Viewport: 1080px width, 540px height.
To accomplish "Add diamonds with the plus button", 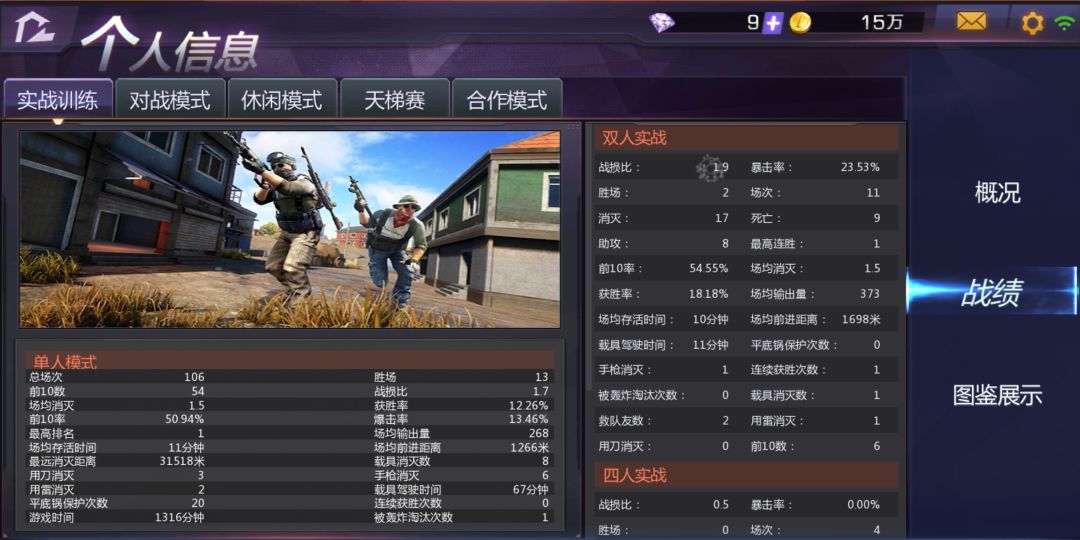I will click(x=773, y=23).
